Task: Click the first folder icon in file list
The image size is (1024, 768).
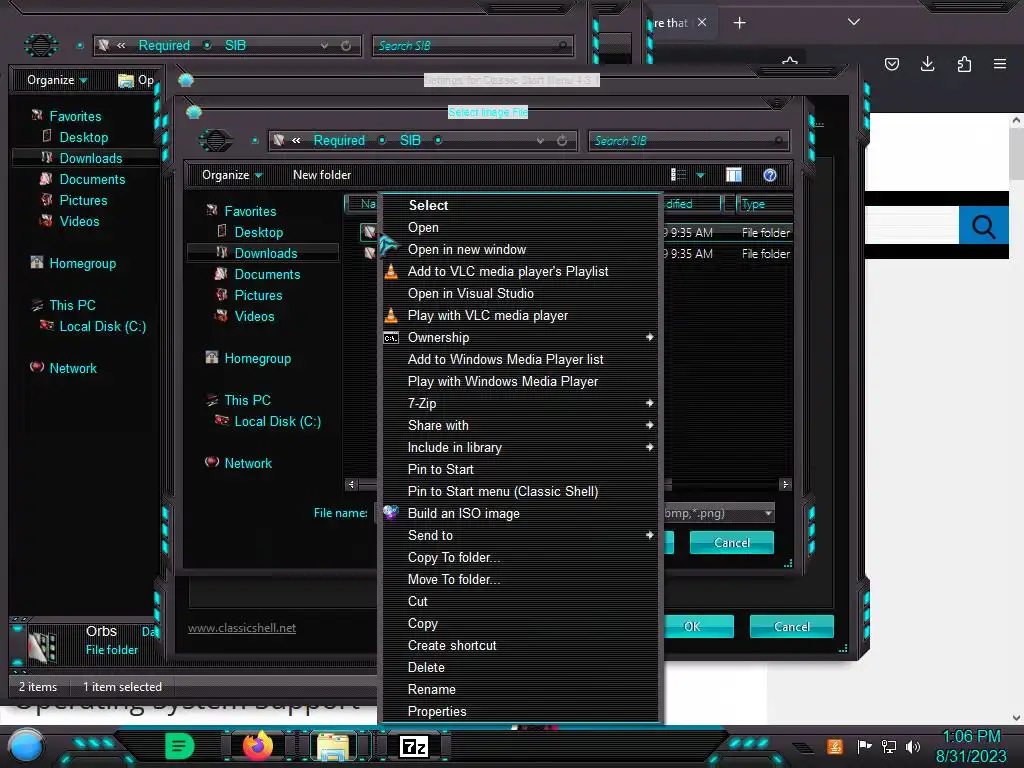Action: pyautogui.click(x=369, y=232)
